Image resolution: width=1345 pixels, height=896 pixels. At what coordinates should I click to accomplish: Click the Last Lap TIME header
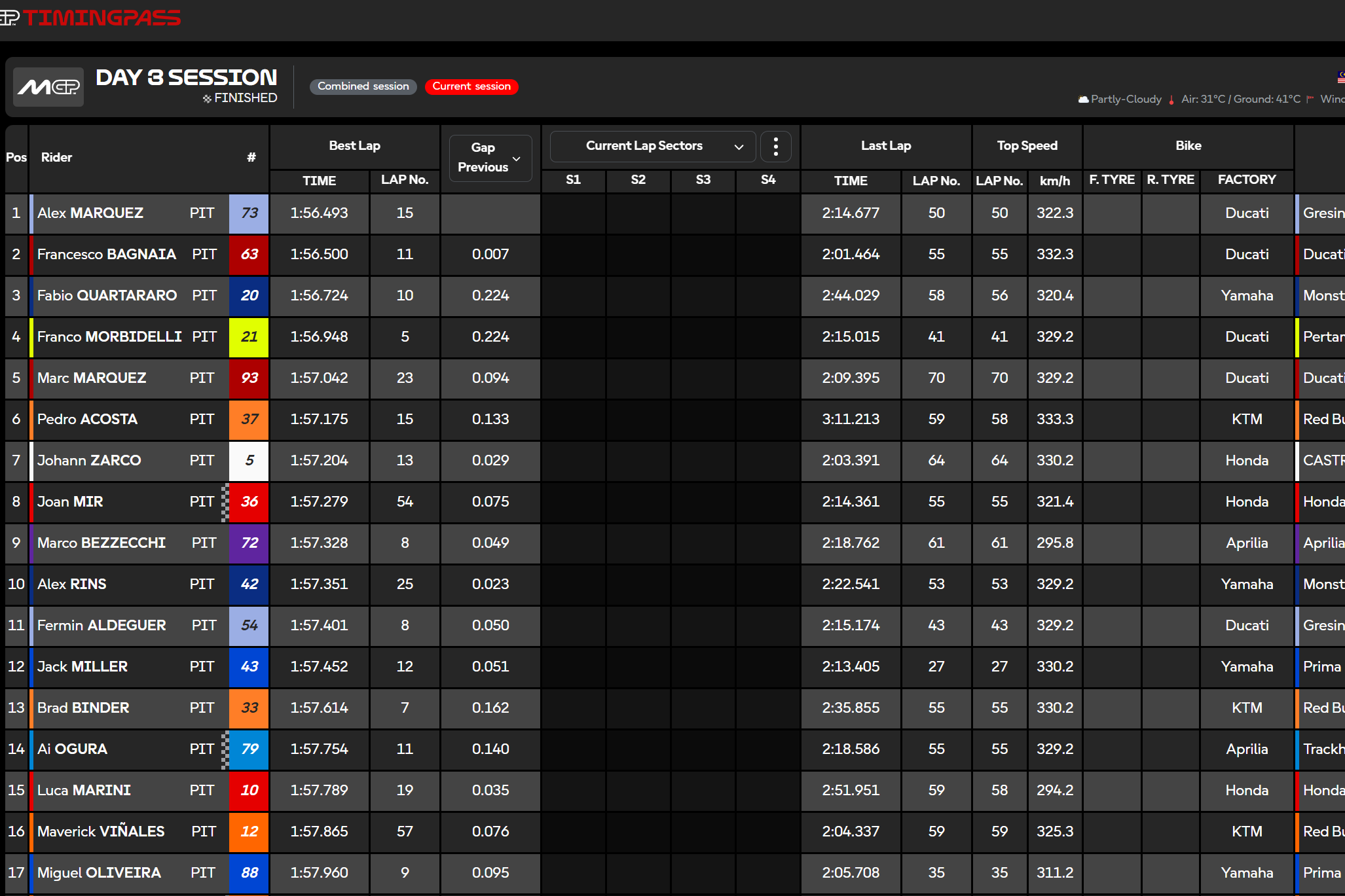851,181
